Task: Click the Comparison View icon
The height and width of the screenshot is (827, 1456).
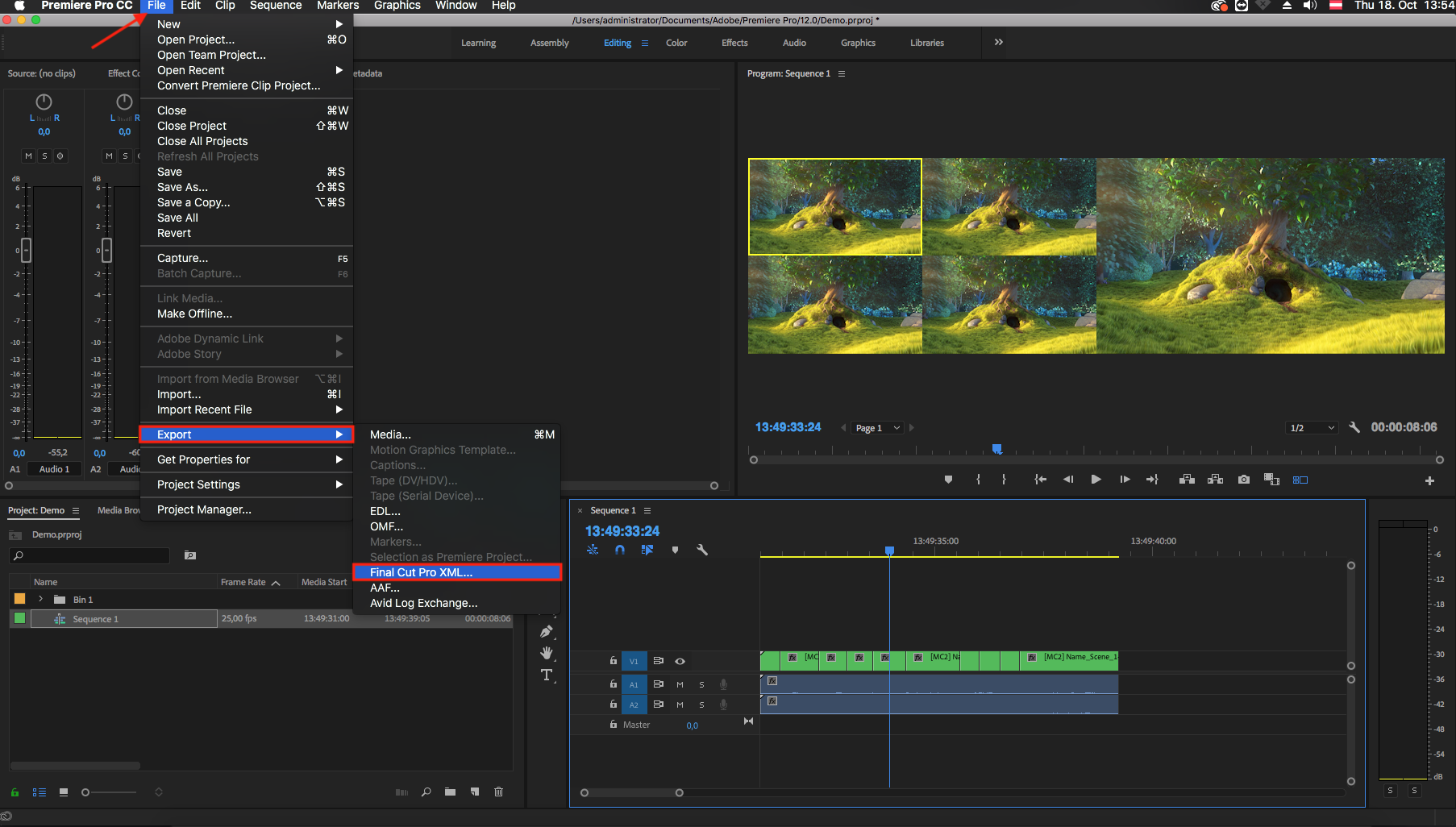Action: pos(1271,480)
